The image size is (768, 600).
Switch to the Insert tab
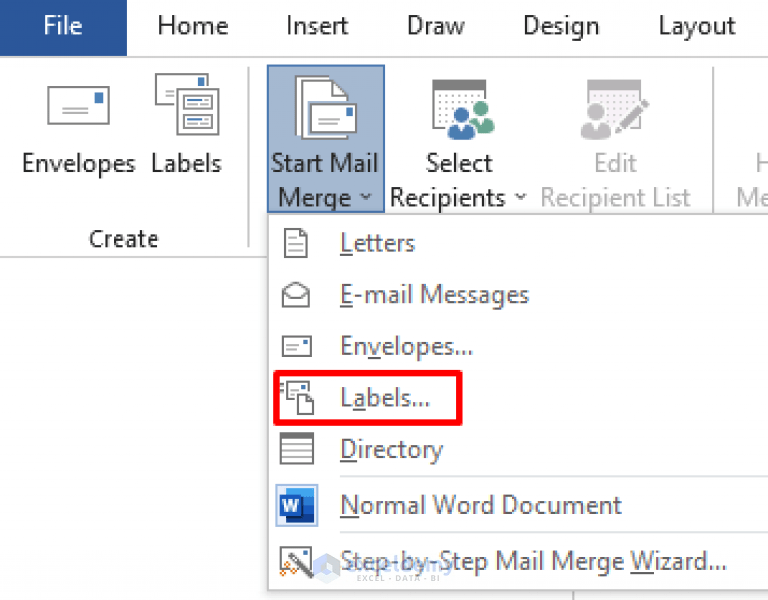tap(317, 25)
